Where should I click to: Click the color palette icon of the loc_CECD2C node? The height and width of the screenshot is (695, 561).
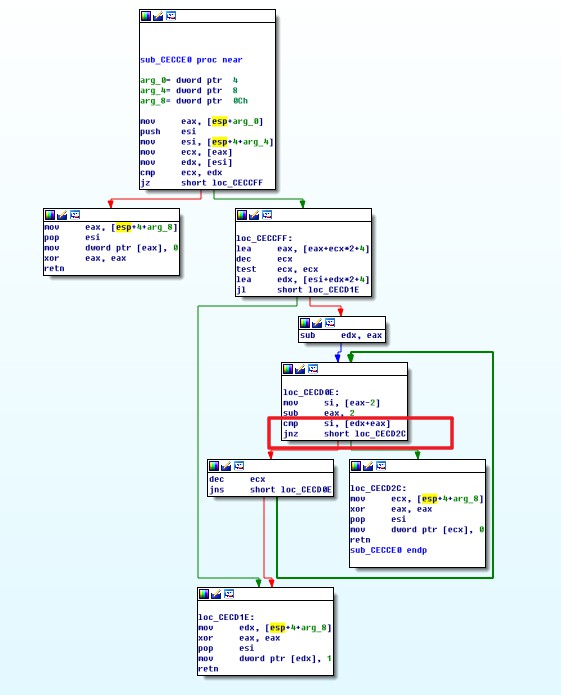click(x=356, y=466)
